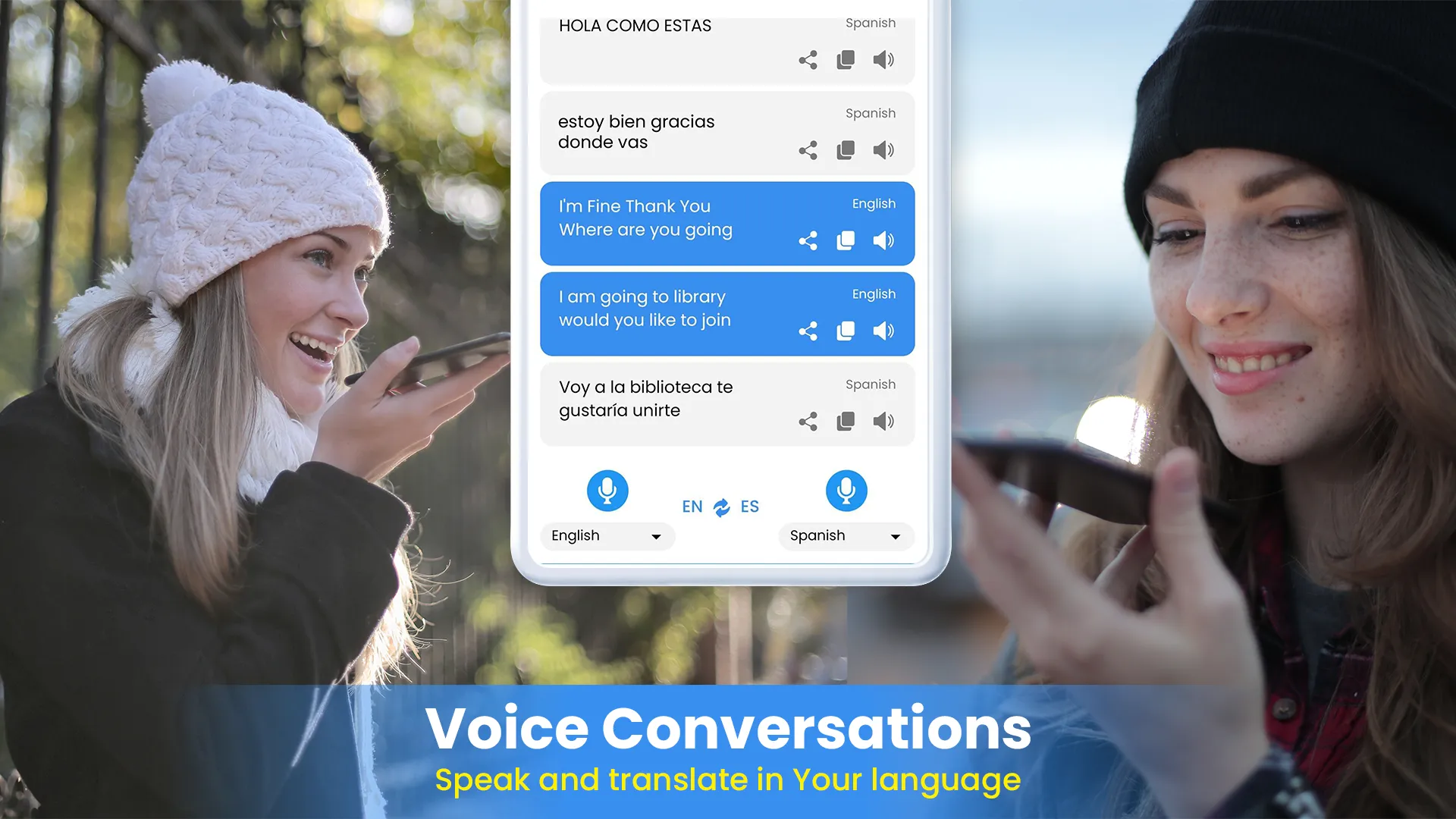This screenshot has width=1456, height=819.
Task: Select English from language dropdown
Action: click(x=605, y=535)
